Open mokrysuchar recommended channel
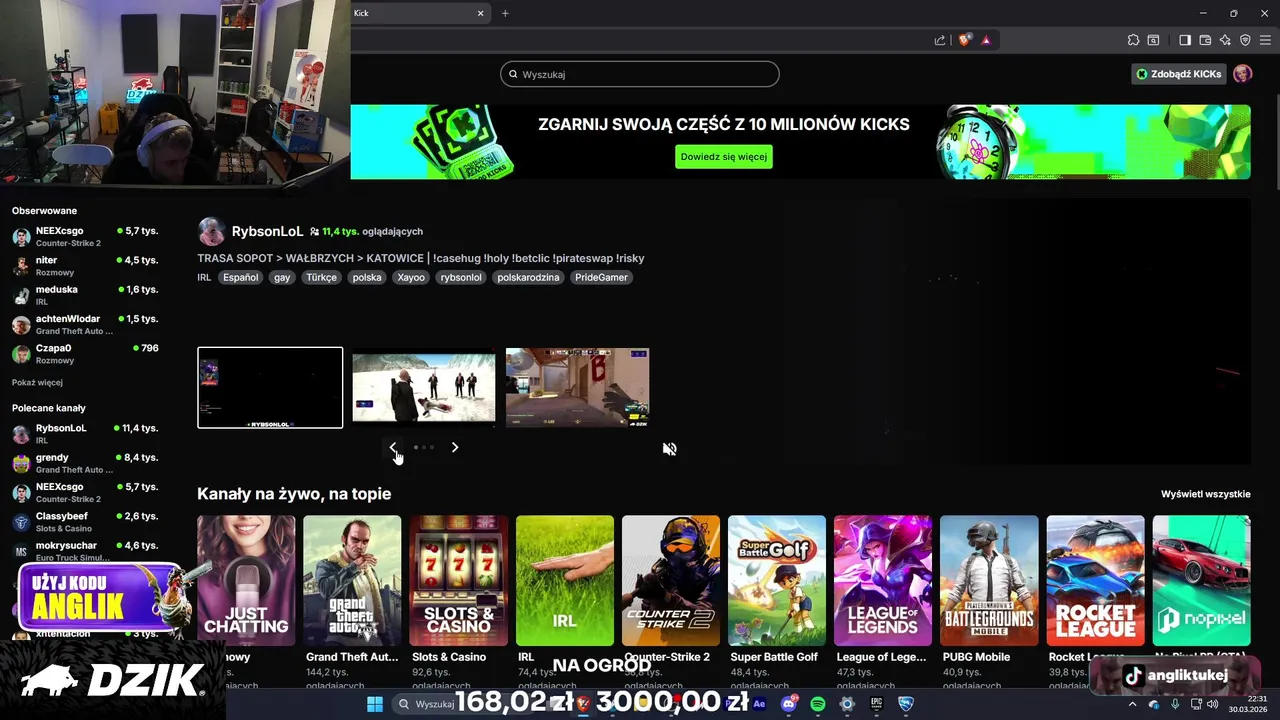This screenshot has width=1280, height=720. (86, 551)
